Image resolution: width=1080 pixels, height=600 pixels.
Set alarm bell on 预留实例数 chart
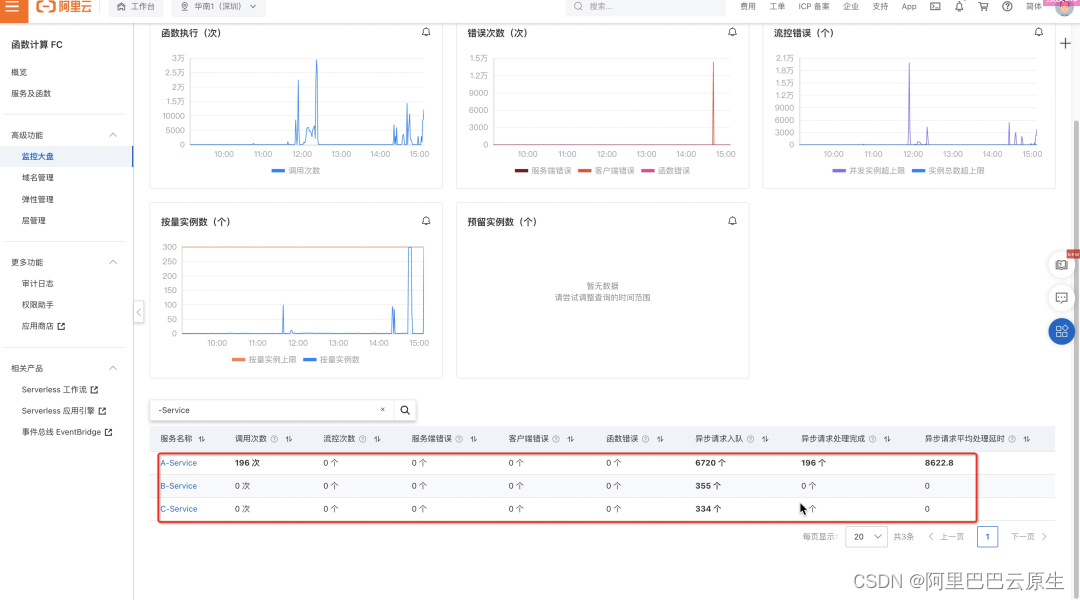pos(732,221)
